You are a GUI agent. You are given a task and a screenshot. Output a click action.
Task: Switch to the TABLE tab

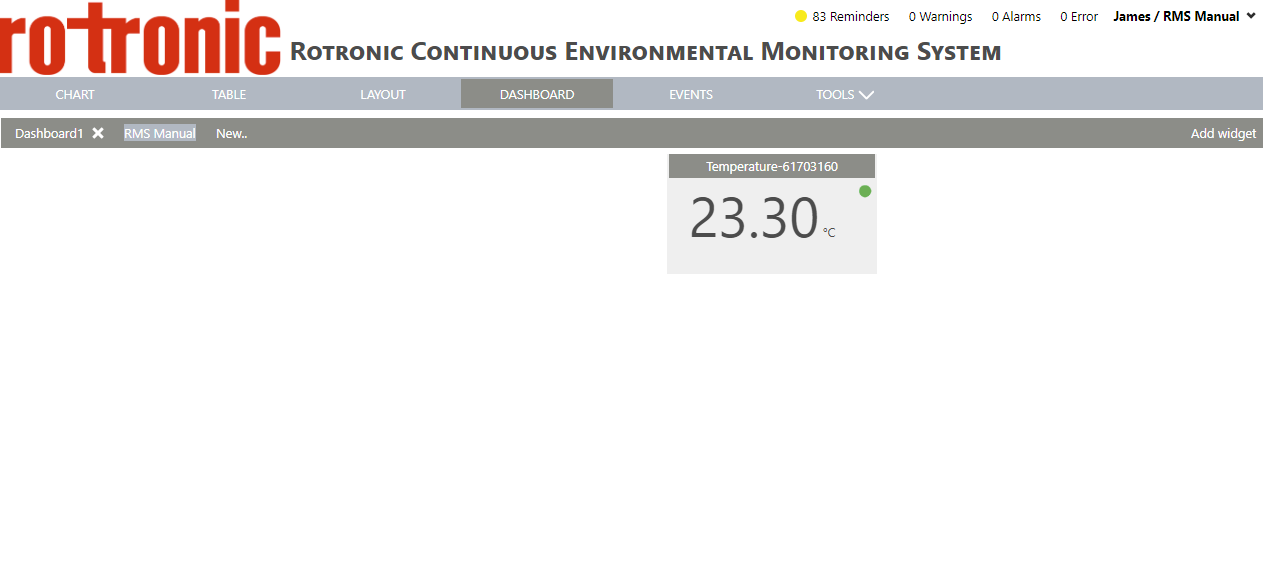229,94
